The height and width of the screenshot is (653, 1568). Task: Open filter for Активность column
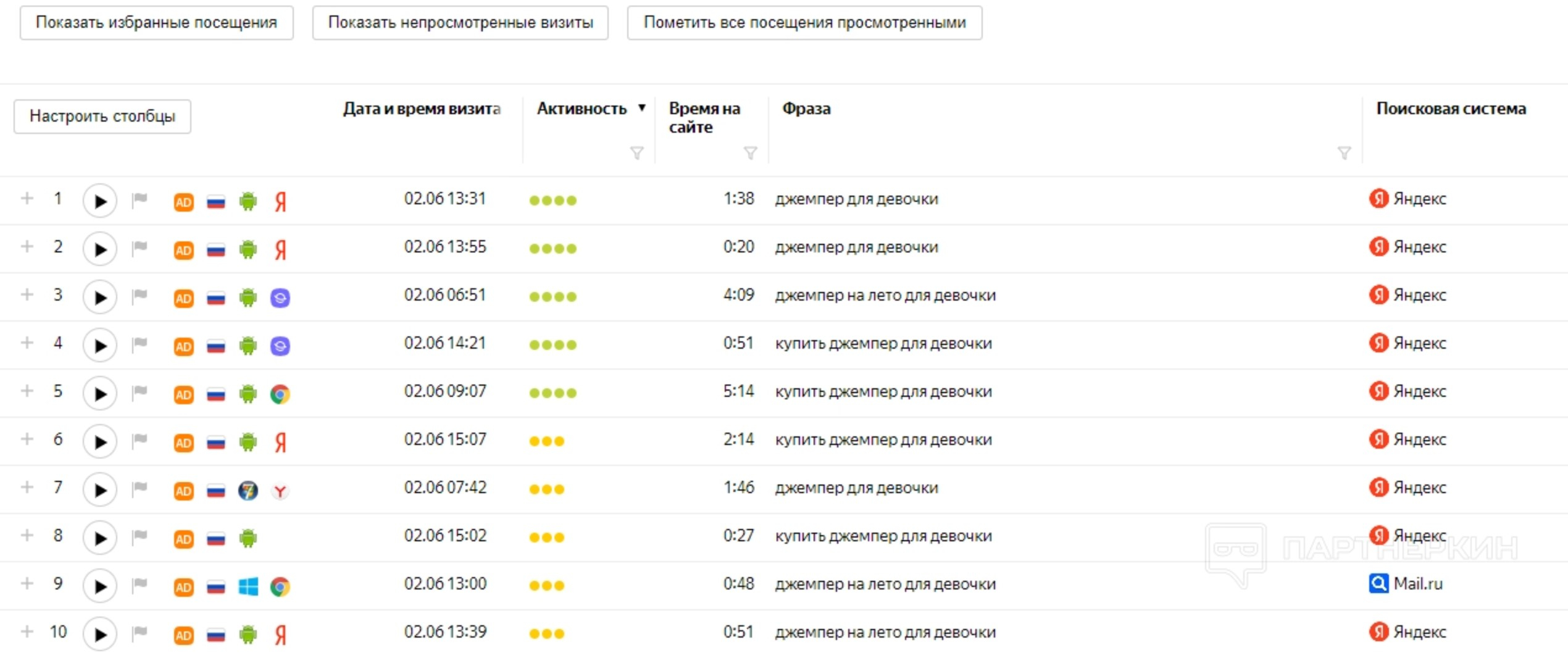pos(636,153)
